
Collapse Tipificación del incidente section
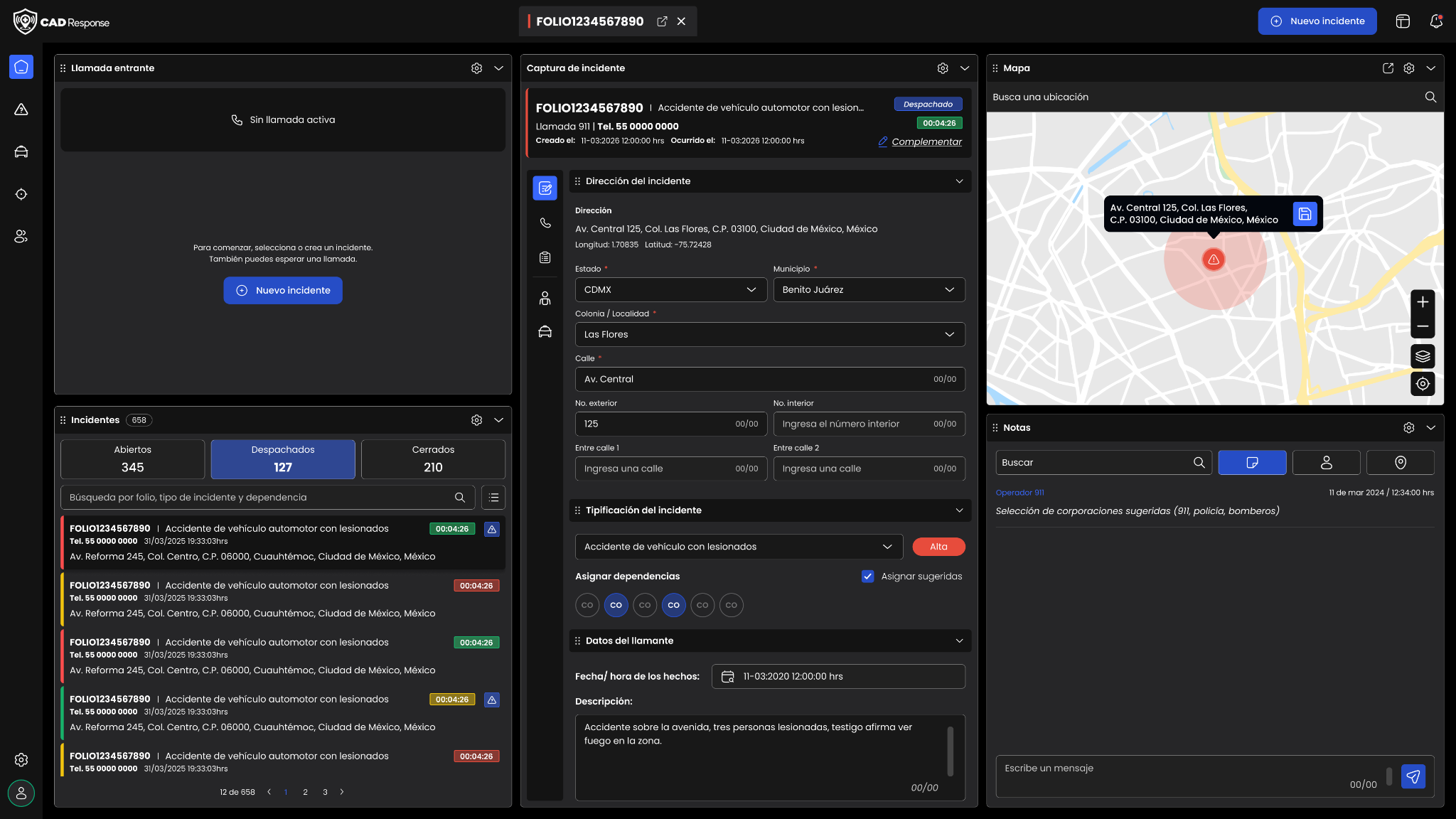pyautogui.click(x=959, y=510)
